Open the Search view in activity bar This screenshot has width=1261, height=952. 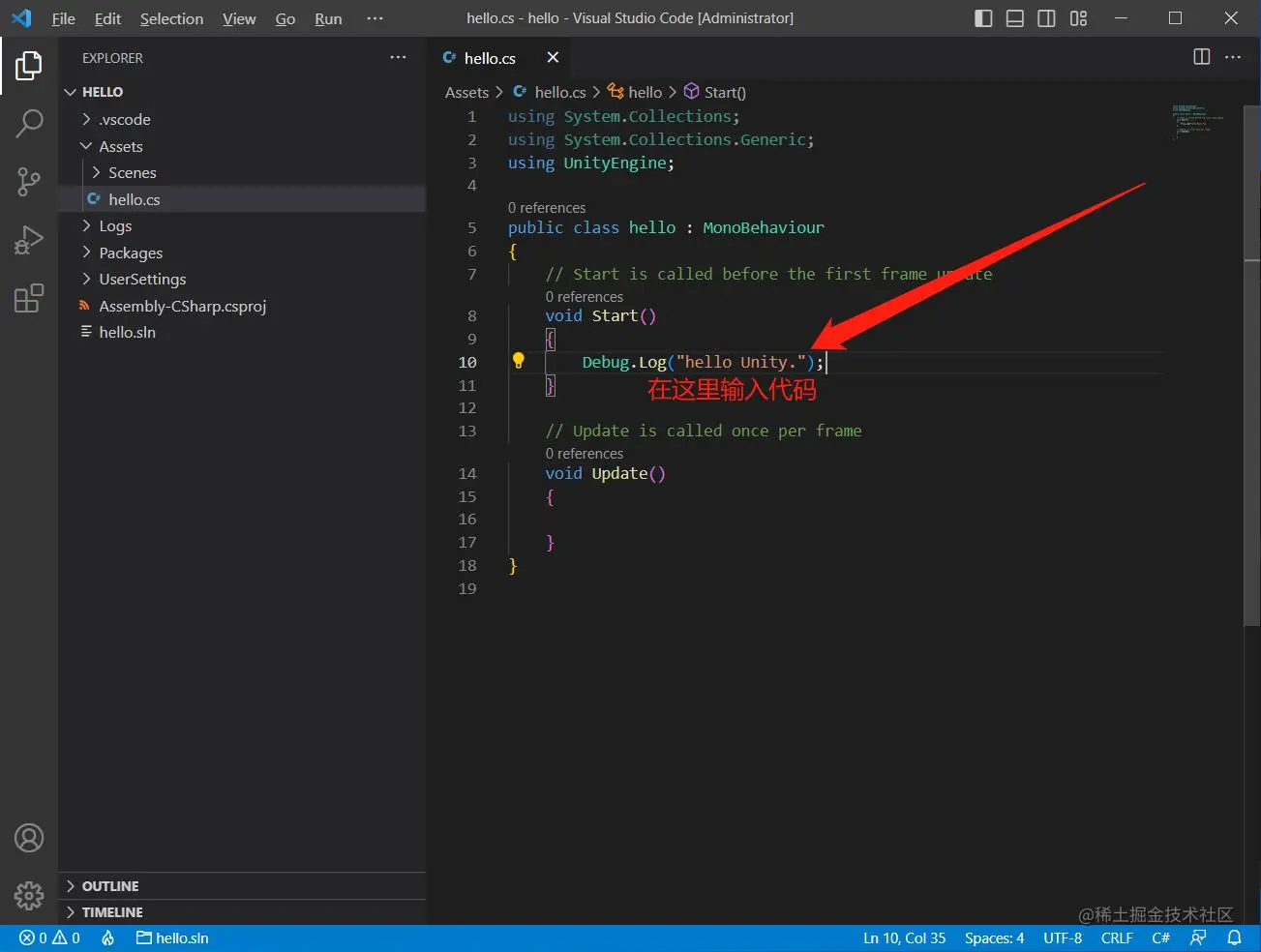pyautogui.click(x=29, y=123)
